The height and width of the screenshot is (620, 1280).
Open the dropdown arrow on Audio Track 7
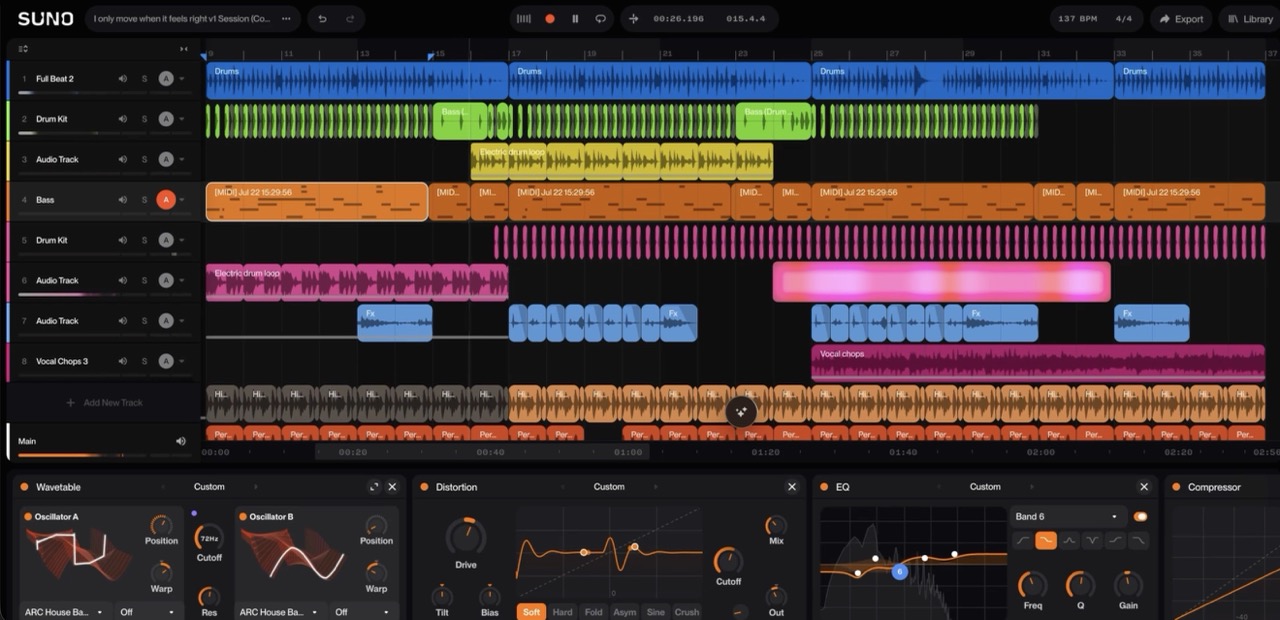pos(182,321)
